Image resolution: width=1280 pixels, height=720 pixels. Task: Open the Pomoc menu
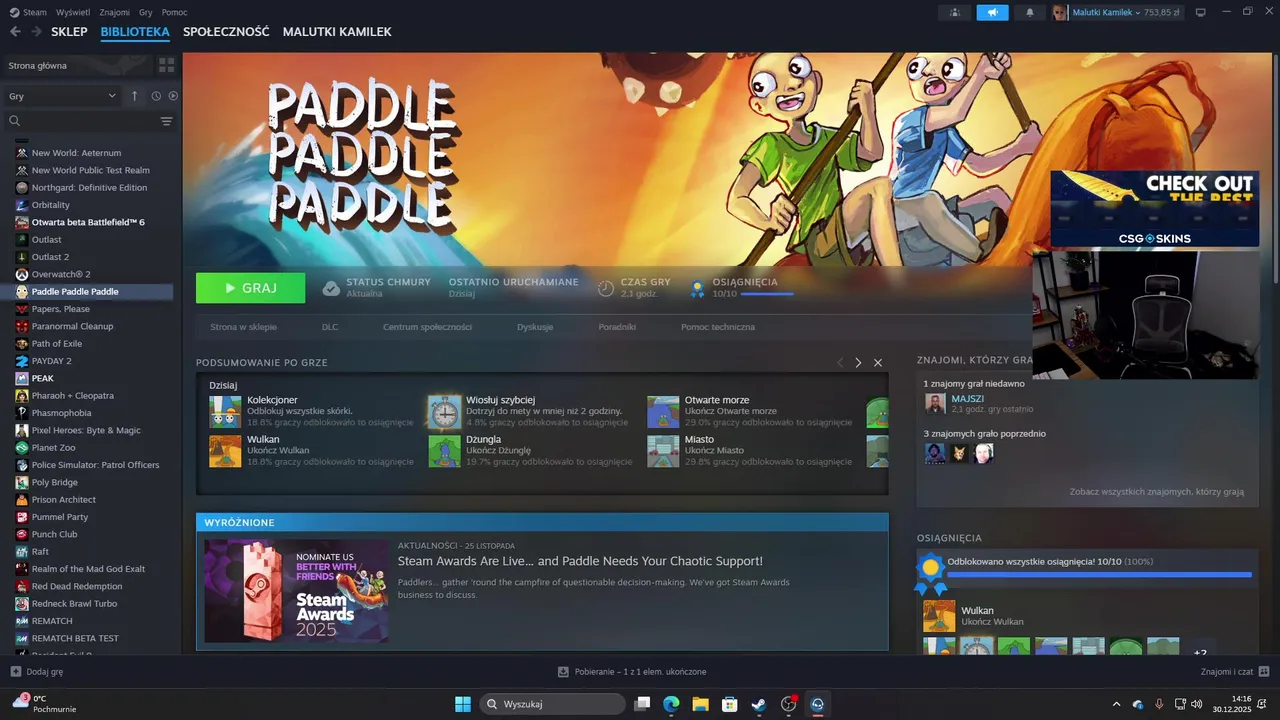(x=174, y=12)
